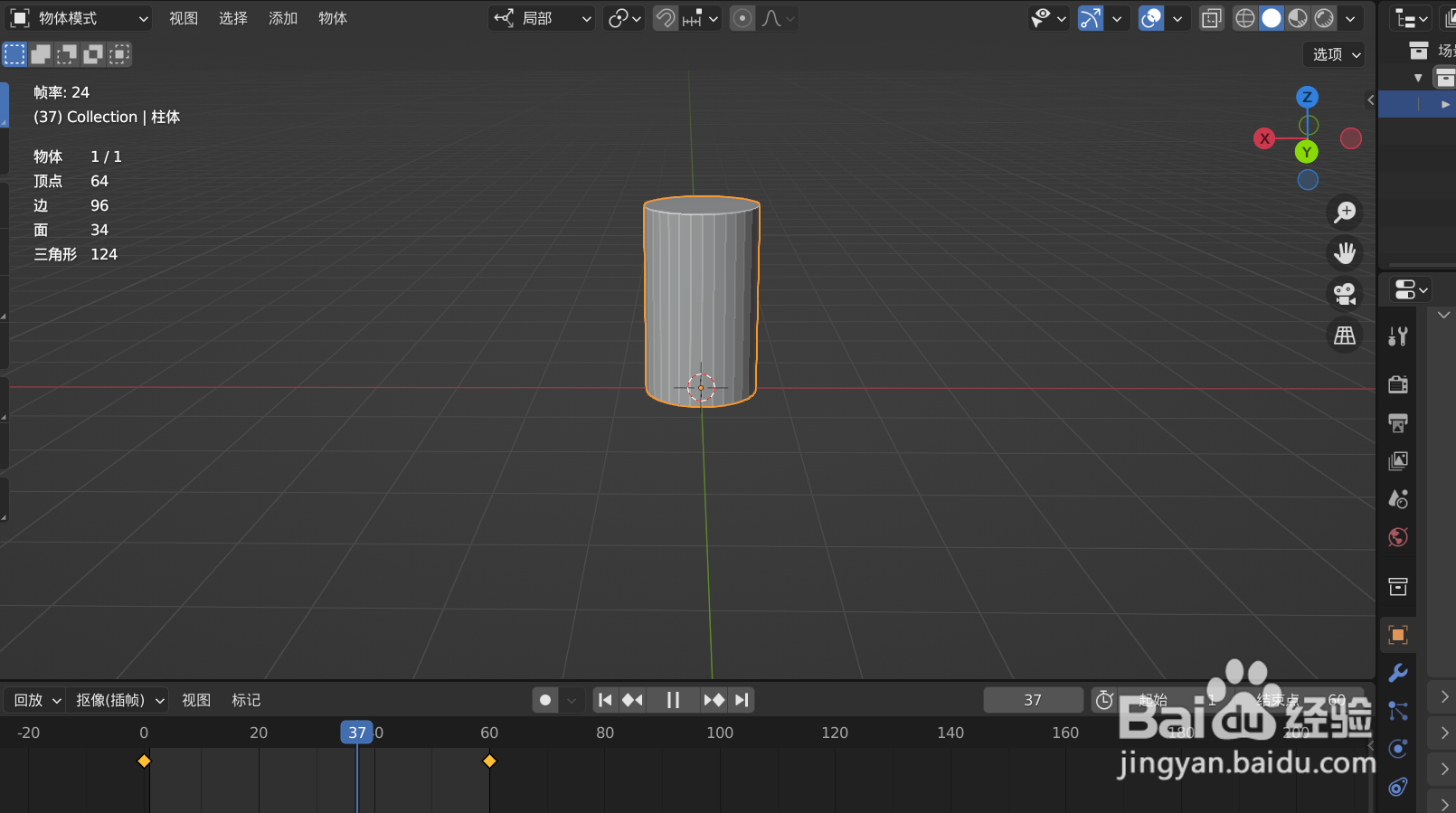This screenshot has height=813, width=1456.
Task: Open the properties editor type dropdown
Action: pos(1411,289)
